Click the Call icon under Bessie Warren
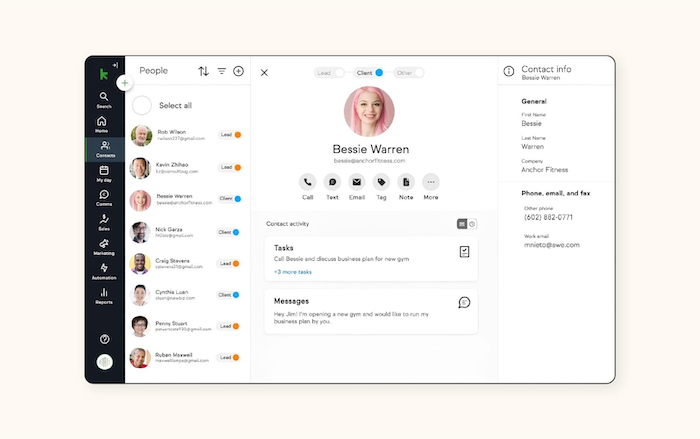700x439 pixels. pyautogui.click(x=307, y=182)
